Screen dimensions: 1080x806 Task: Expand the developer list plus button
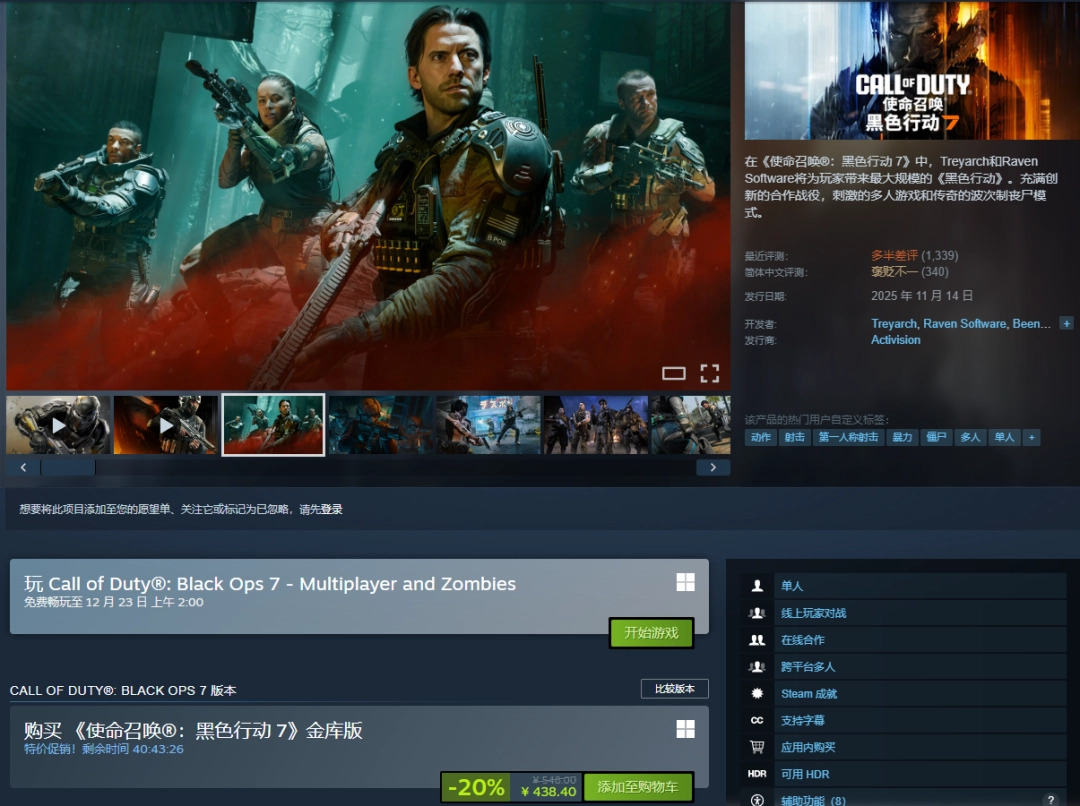tap(1066, 324)
